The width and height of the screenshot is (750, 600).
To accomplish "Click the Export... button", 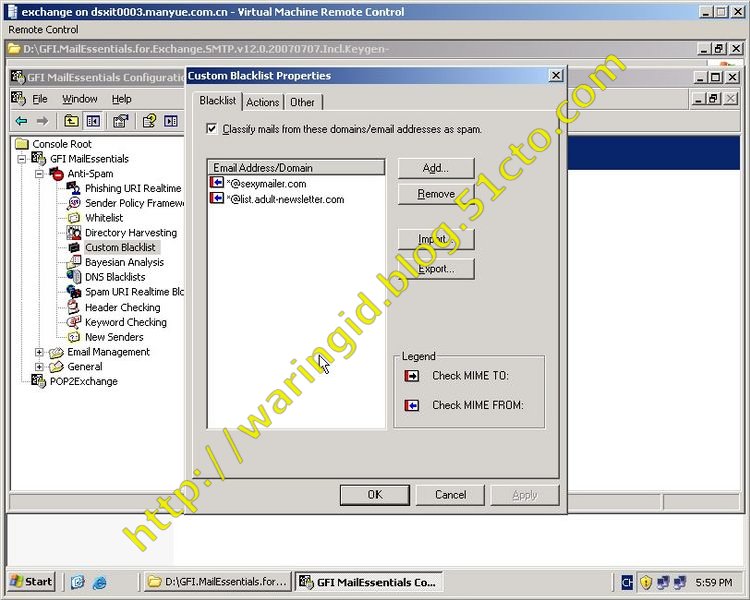I will [435, 268].
